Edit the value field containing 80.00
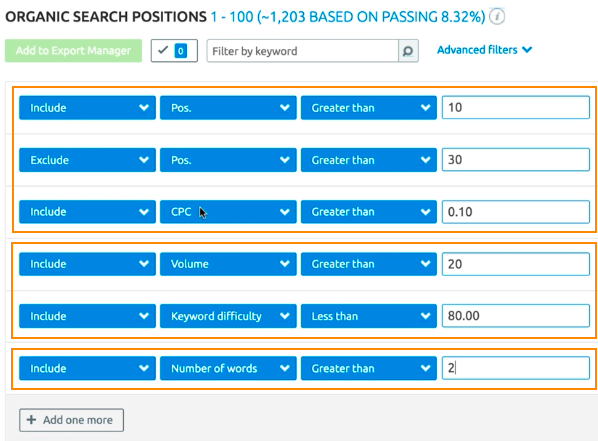598x441 pixels. (516, 315)
